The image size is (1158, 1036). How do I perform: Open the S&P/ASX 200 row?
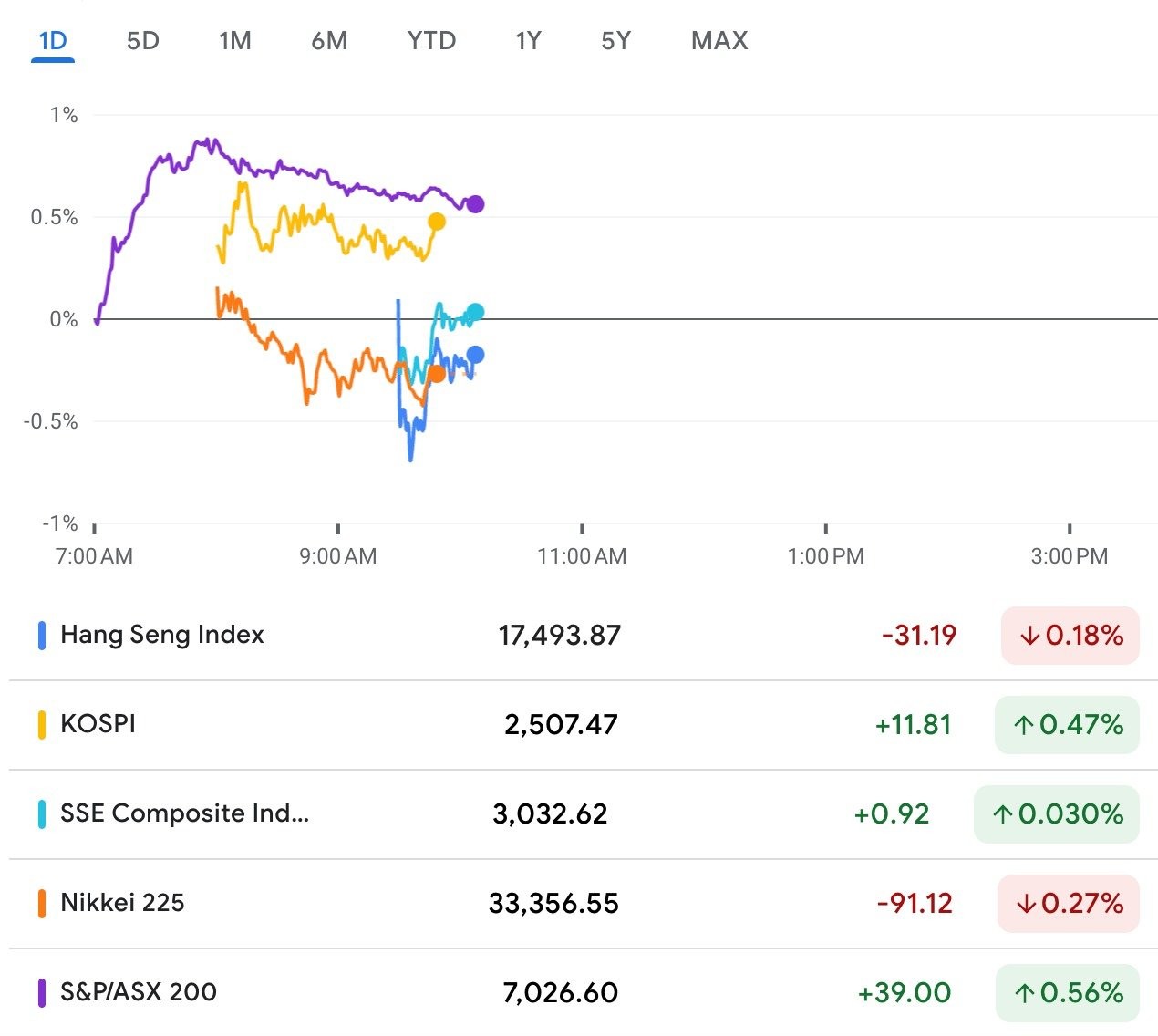[584, 992]
